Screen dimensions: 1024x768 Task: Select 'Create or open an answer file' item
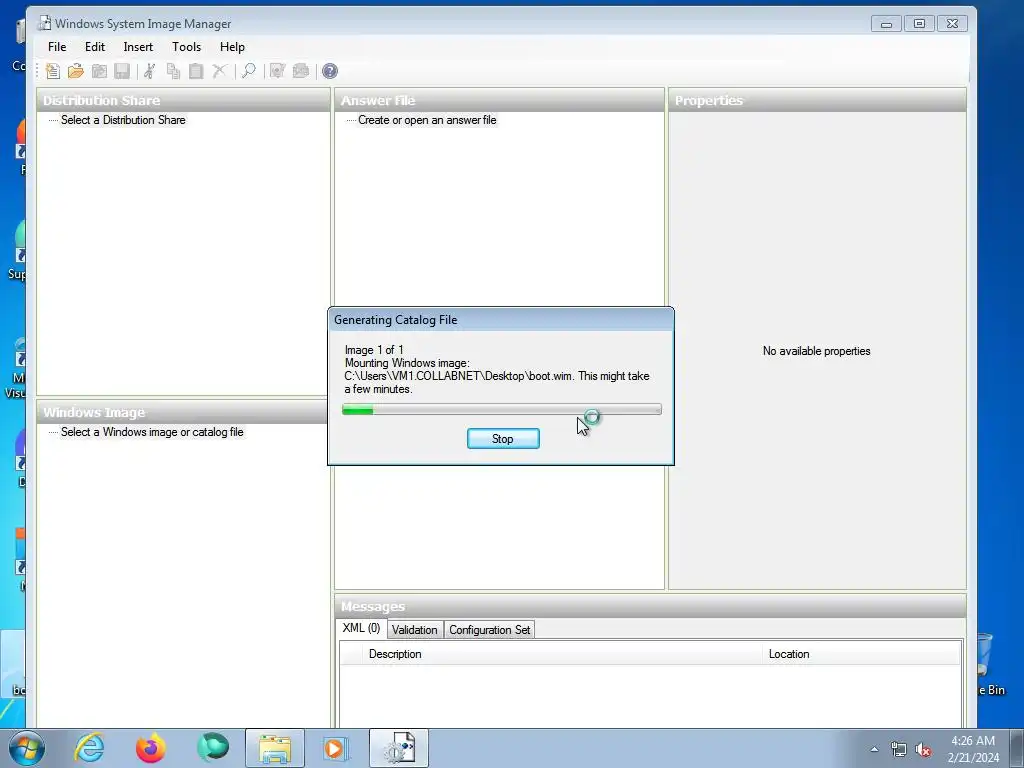427,120
